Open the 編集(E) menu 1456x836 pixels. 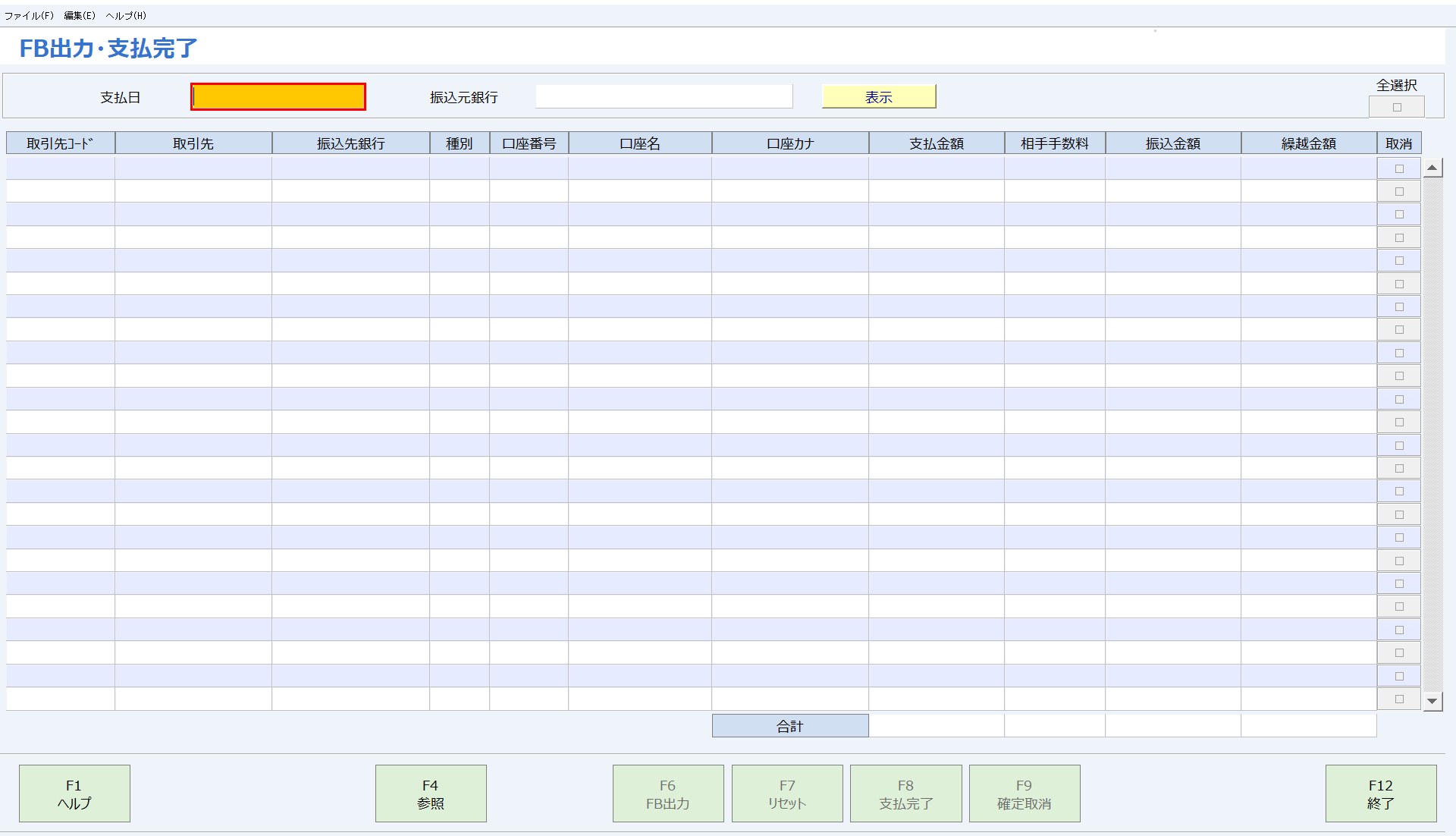pyautogui.click(x=80, y=14)
